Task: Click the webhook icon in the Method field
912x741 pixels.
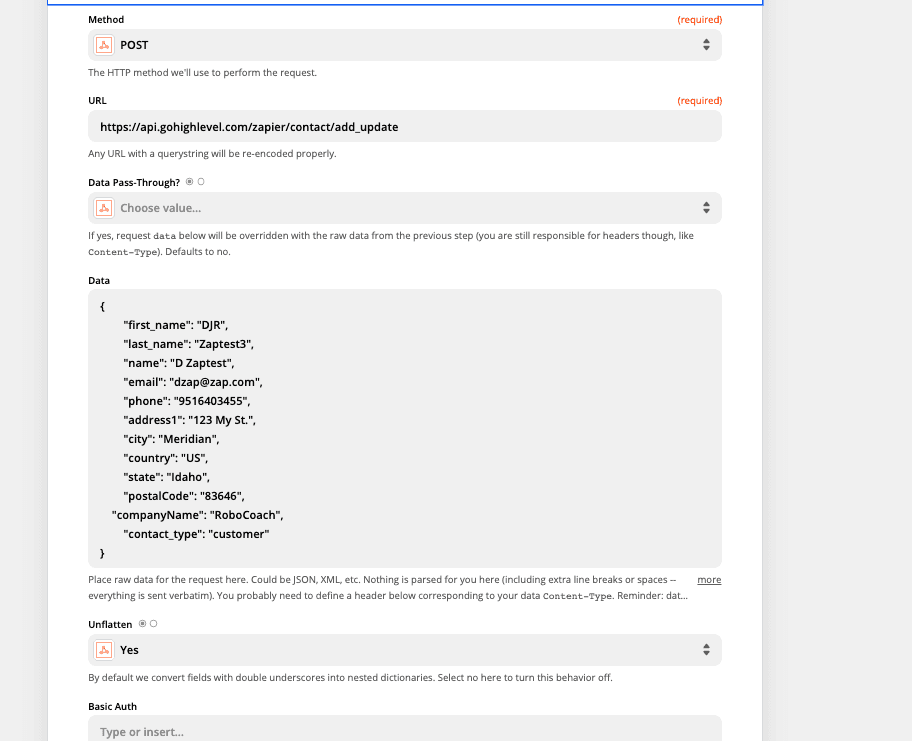Action: pos(104,45)
